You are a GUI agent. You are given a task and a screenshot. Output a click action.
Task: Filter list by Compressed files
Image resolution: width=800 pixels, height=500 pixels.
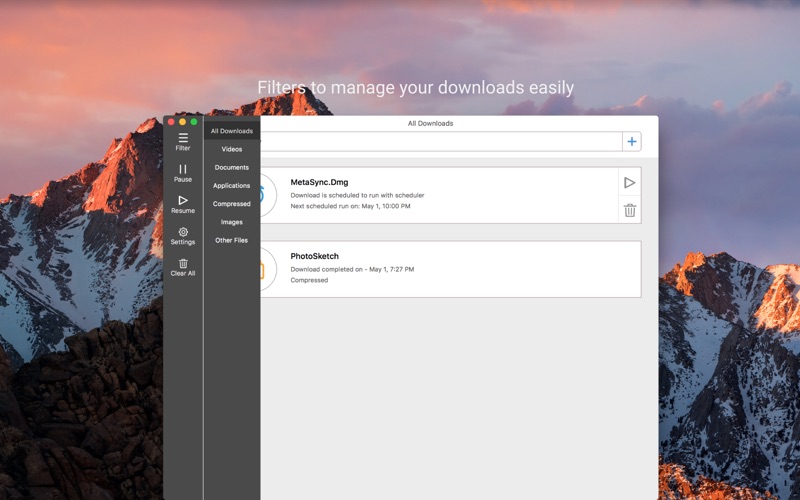coord(231,204)
